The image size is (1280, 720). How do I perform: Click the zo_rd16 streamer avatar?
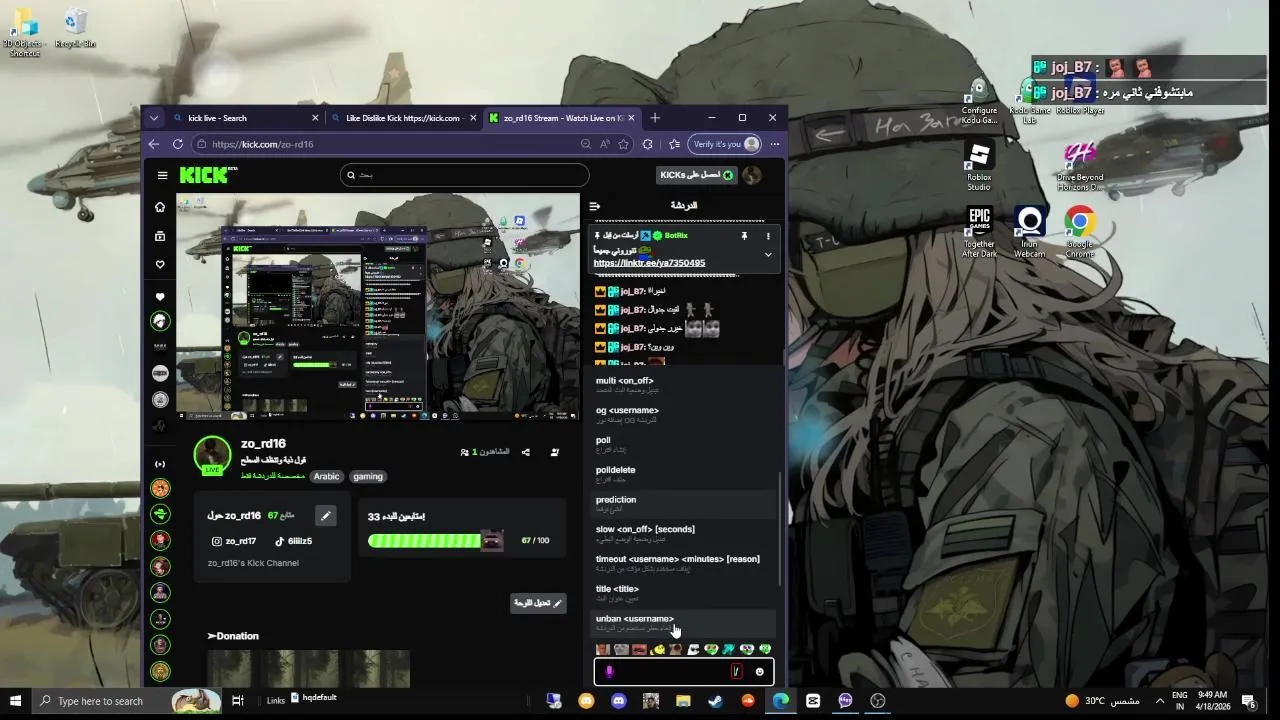[x=212, y=455]
